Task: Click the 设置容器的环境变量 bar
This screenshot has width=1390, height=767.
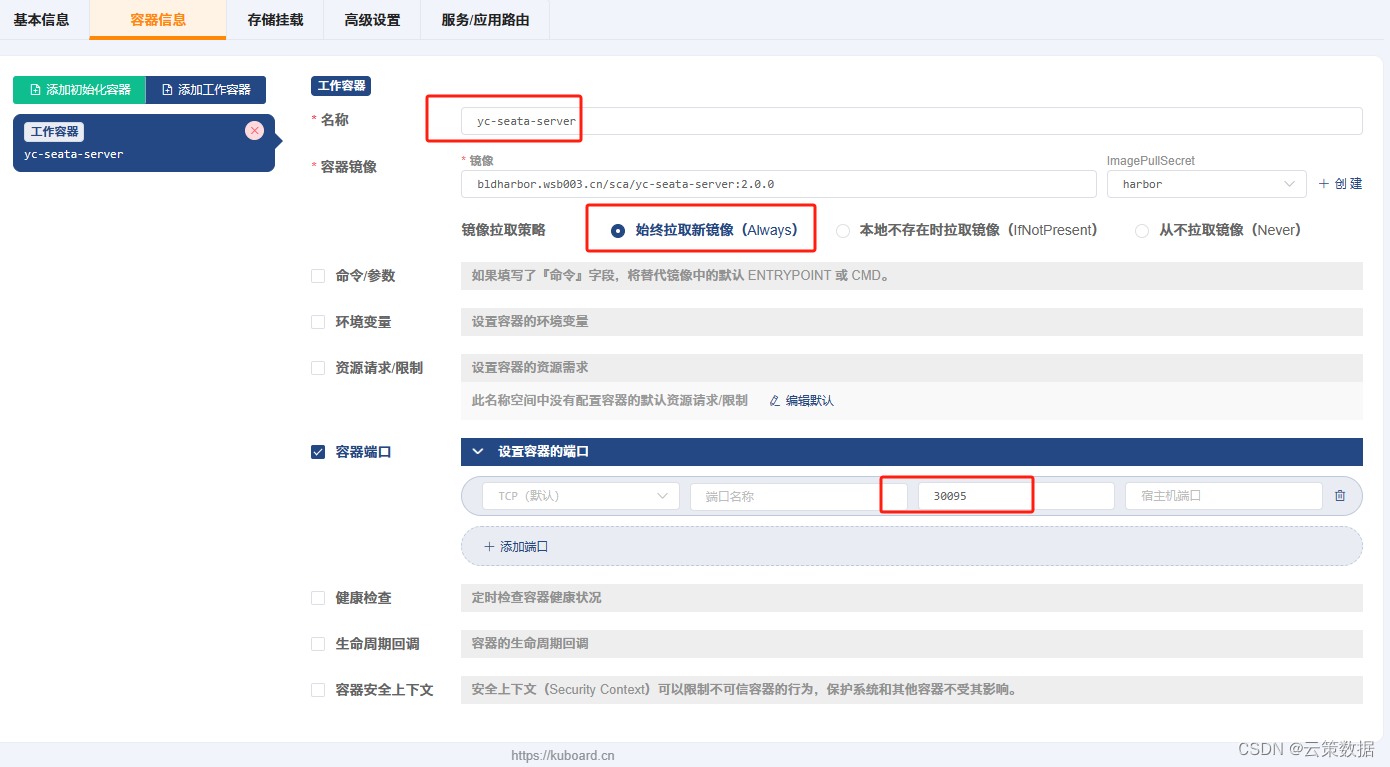Action: click(911, 322)
